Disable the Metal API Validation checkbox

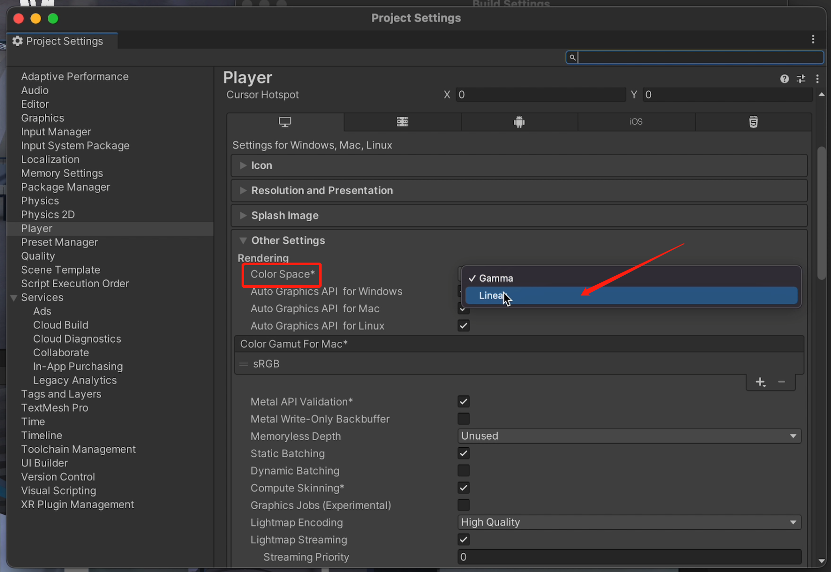click(x=464, y=402)
